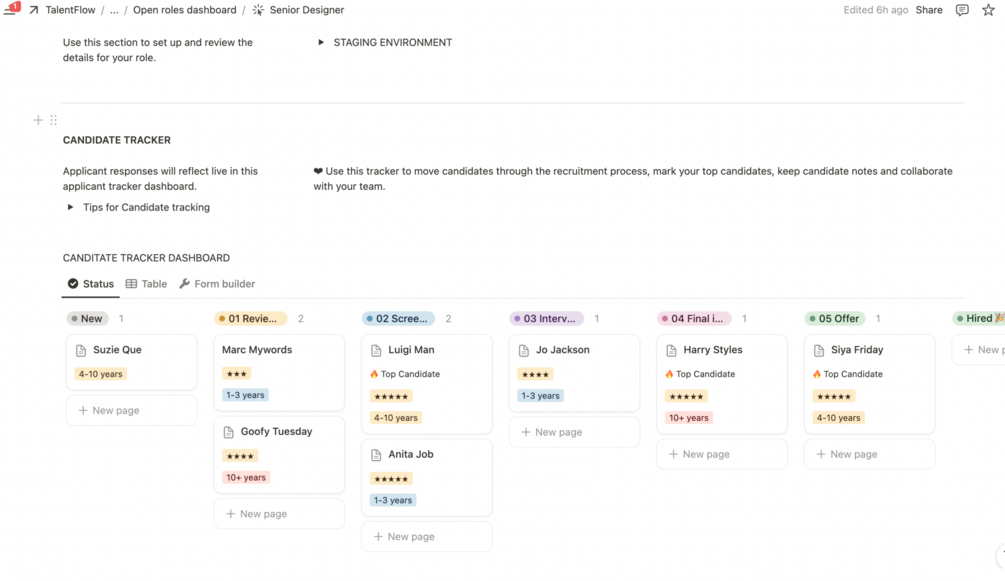The image size is (1005, 581).
Task: Switch to the Table view tab
Action: pyautogui.click(x=146, y=284)
